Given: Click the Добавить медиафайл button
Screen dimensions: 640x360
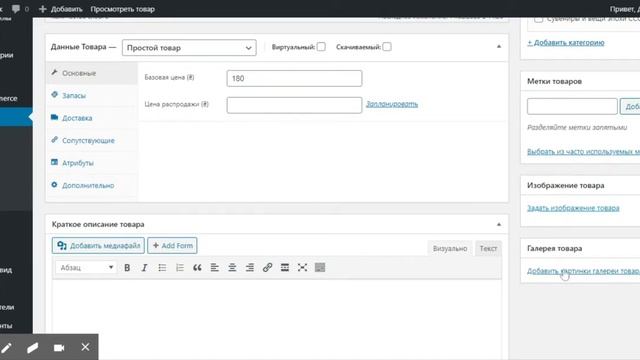Looking at the screenshot, I should click(98, 246).
